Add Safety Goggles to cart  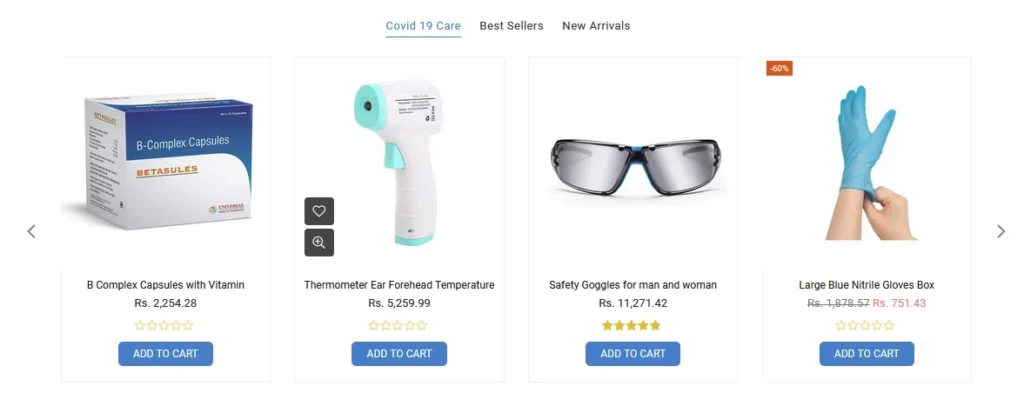click(x=632, y=353)
